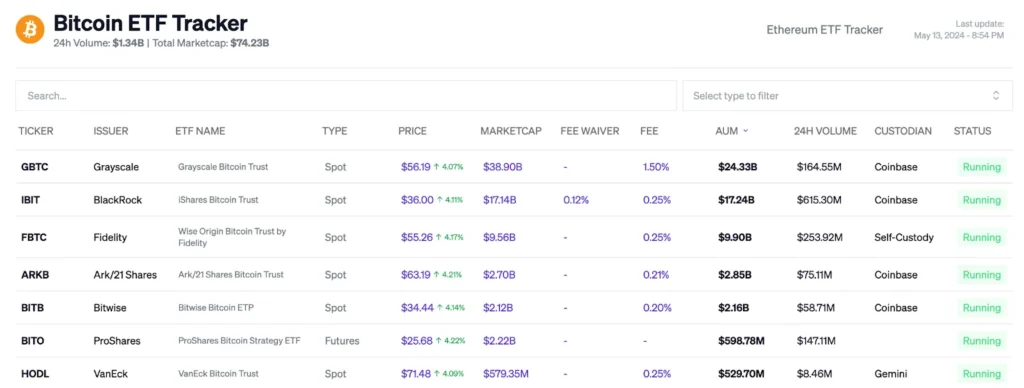Sort by the ISSUER column header
The height and width of the screenshot is (388, 1024).
(111, 131)
